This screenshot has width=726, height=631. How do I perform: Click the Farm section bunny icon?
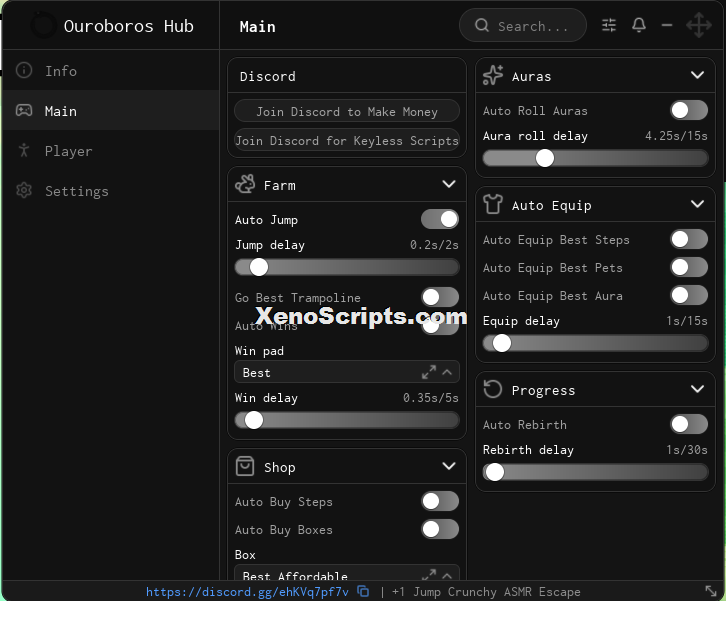(x=245, y=184)
